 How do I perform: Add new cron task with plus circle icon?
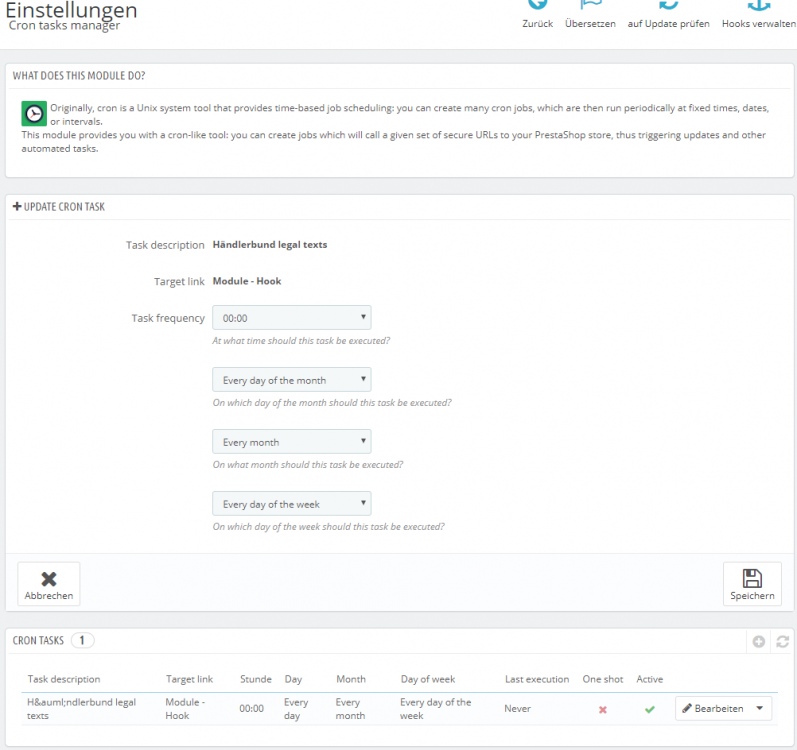[758, 641]
